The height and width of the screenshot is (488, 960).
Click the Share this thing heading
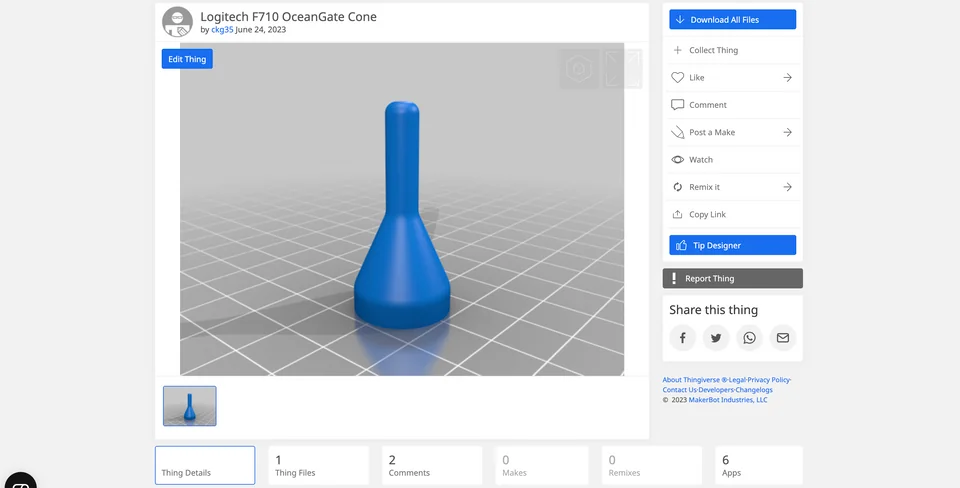713,310
